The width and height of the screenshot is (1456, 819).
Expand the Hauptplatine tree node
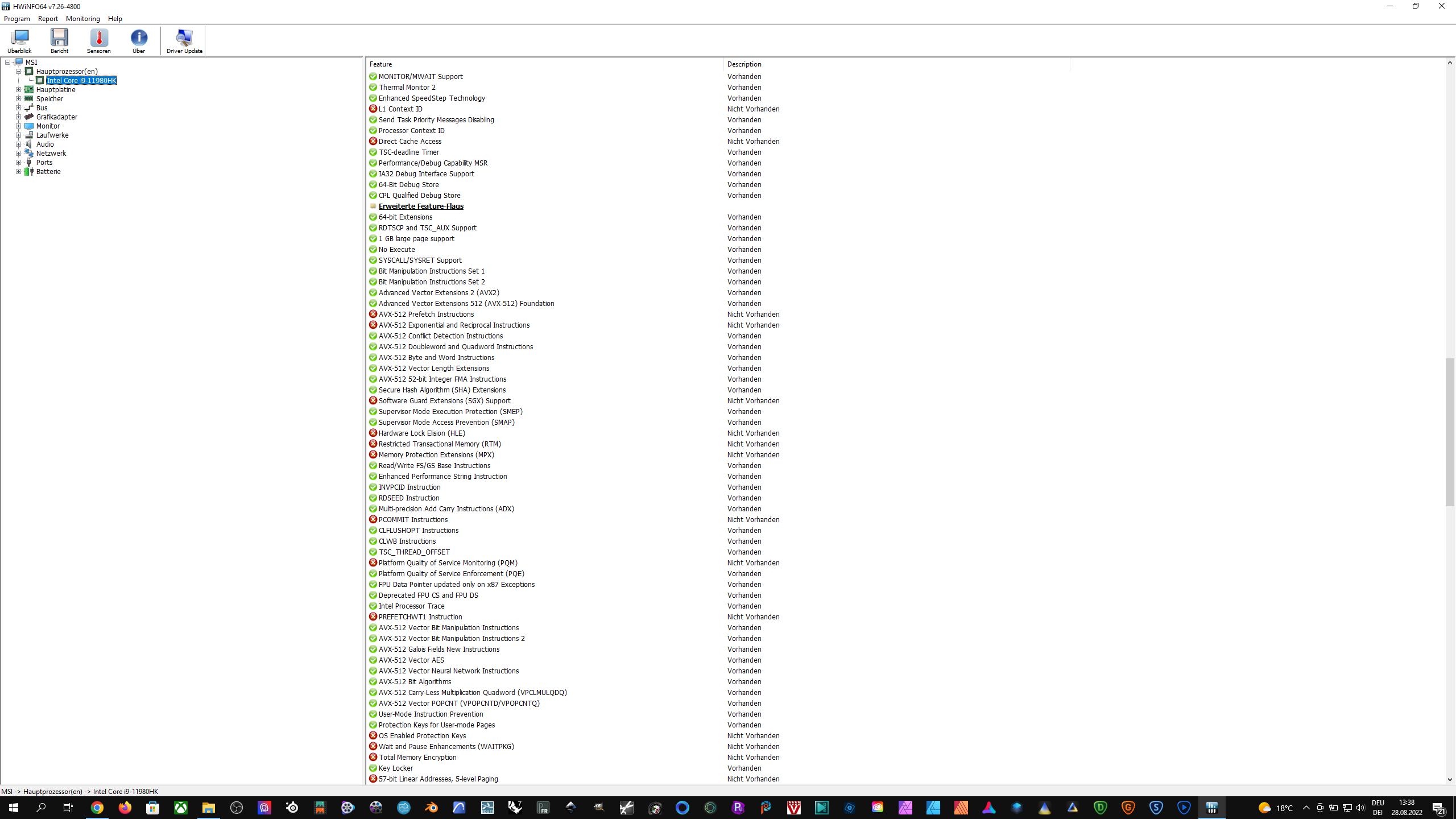(x=18, y=89)
